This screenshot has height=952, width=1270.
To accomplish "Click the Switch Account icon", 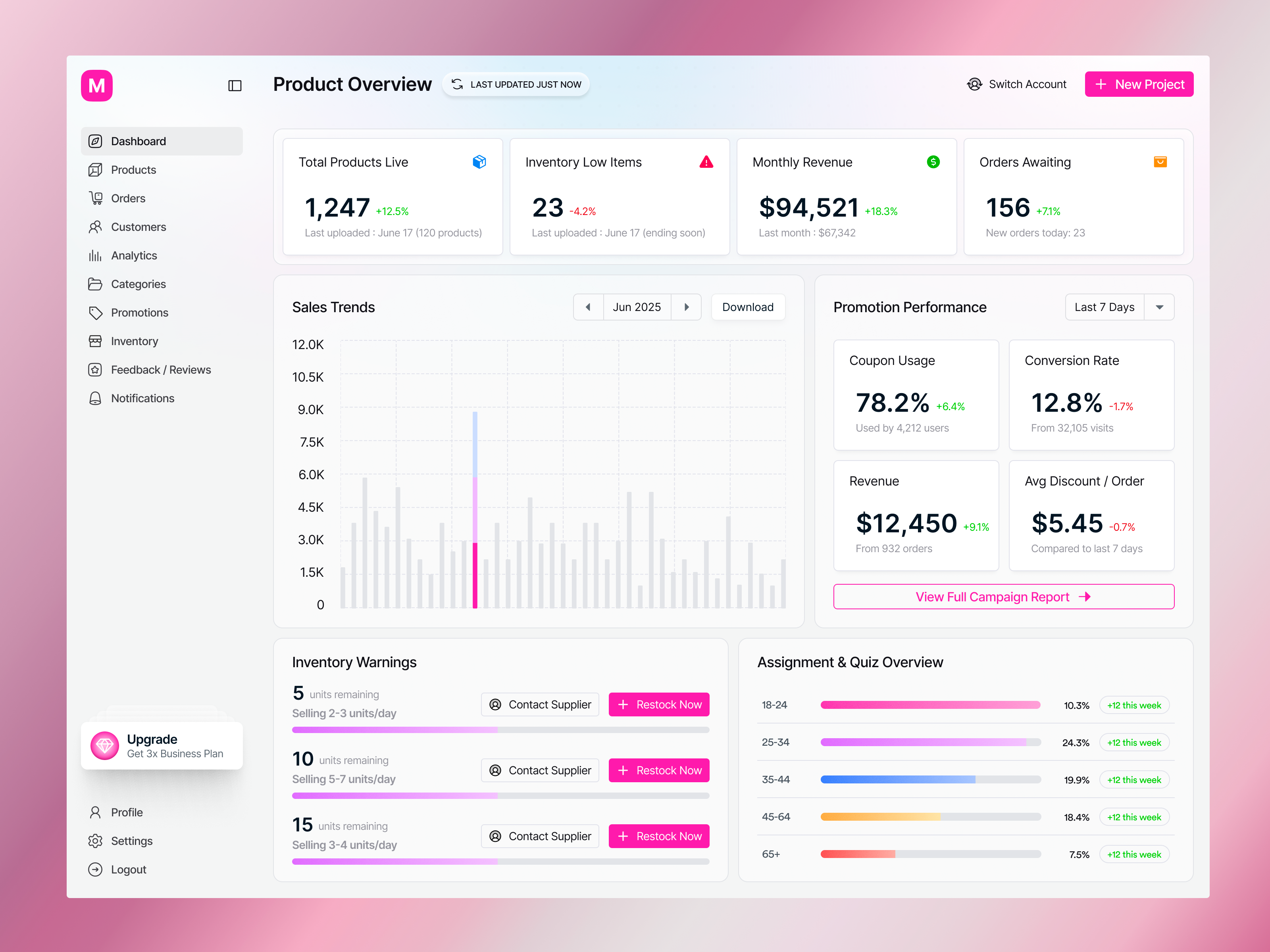I will tap(974, 84).
